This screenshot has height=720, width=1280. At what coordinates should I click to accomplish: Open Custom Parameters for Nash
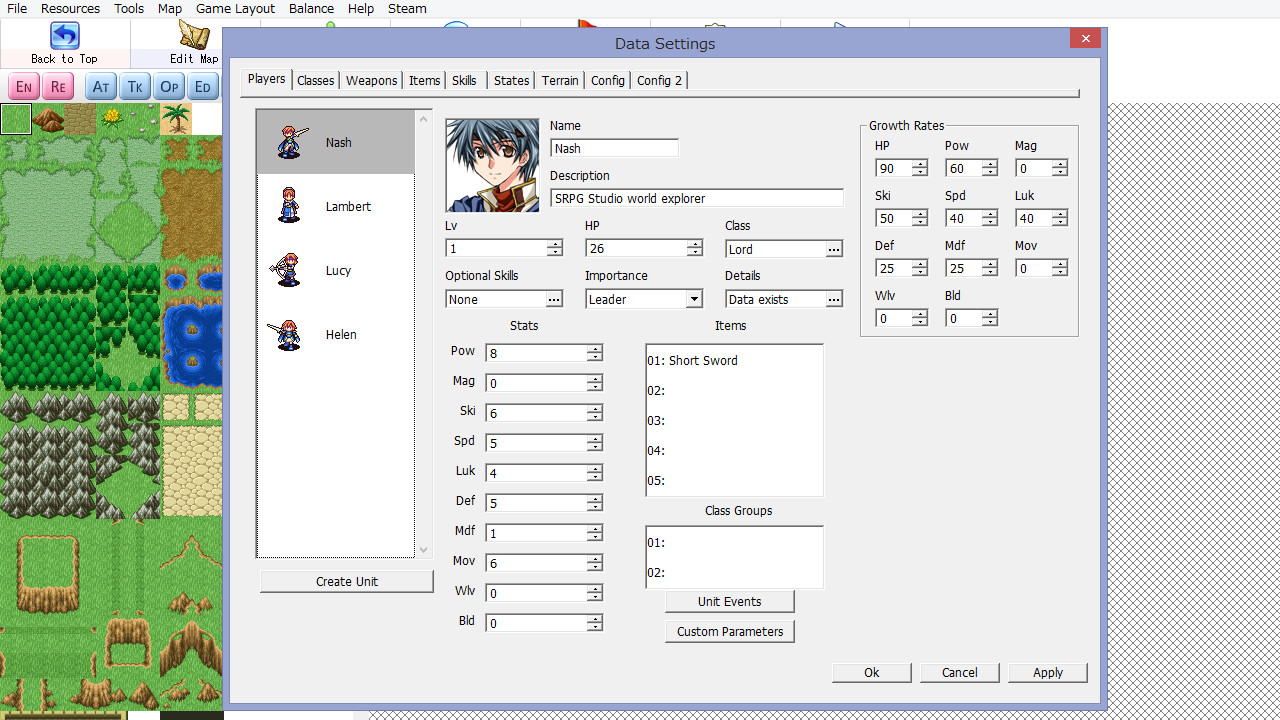pyautogui.click(x=729, y=631)
